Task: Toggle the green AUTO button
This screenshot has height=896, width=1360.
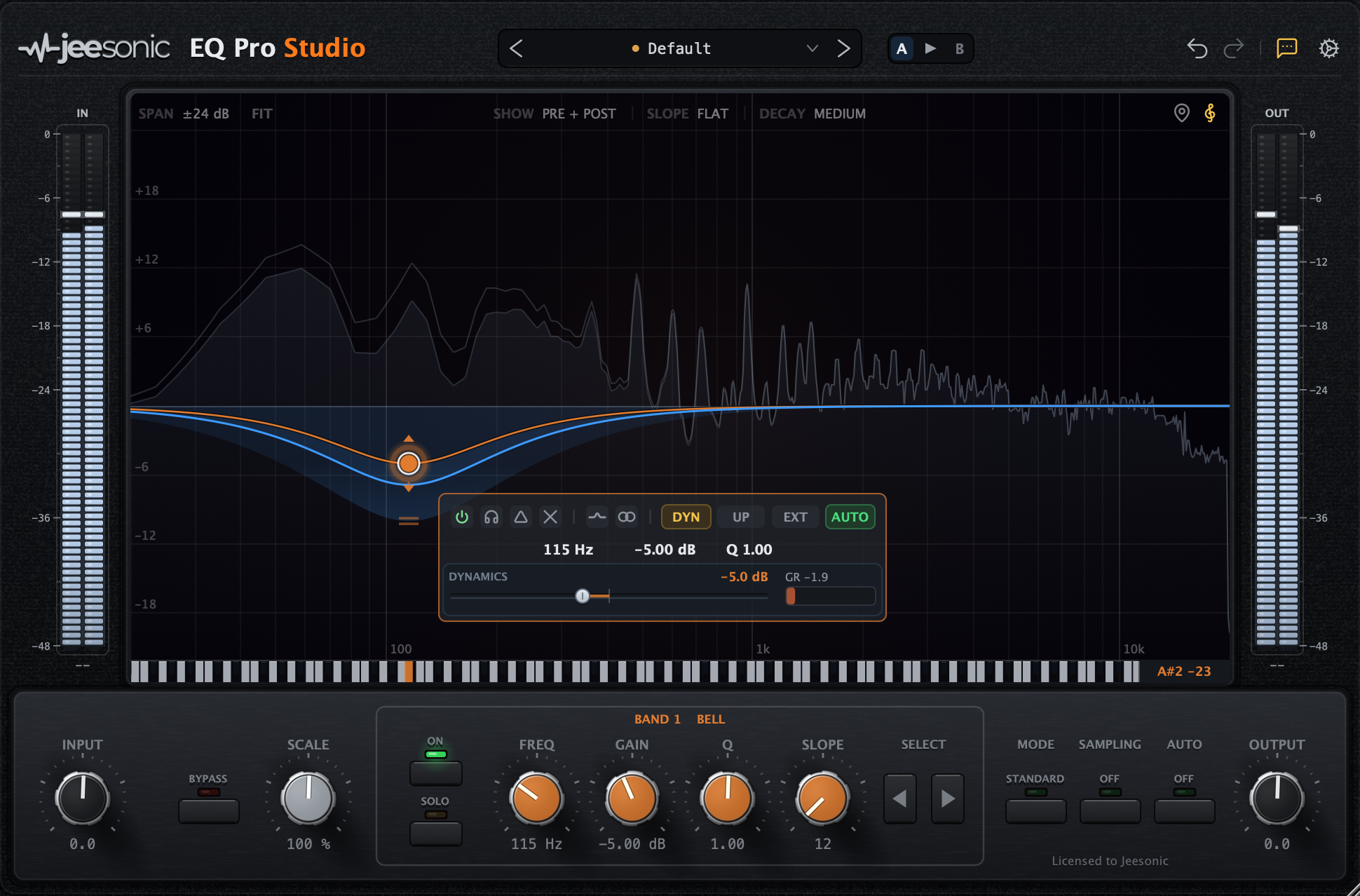Action: pyautogui.click(x=850, y=517)
